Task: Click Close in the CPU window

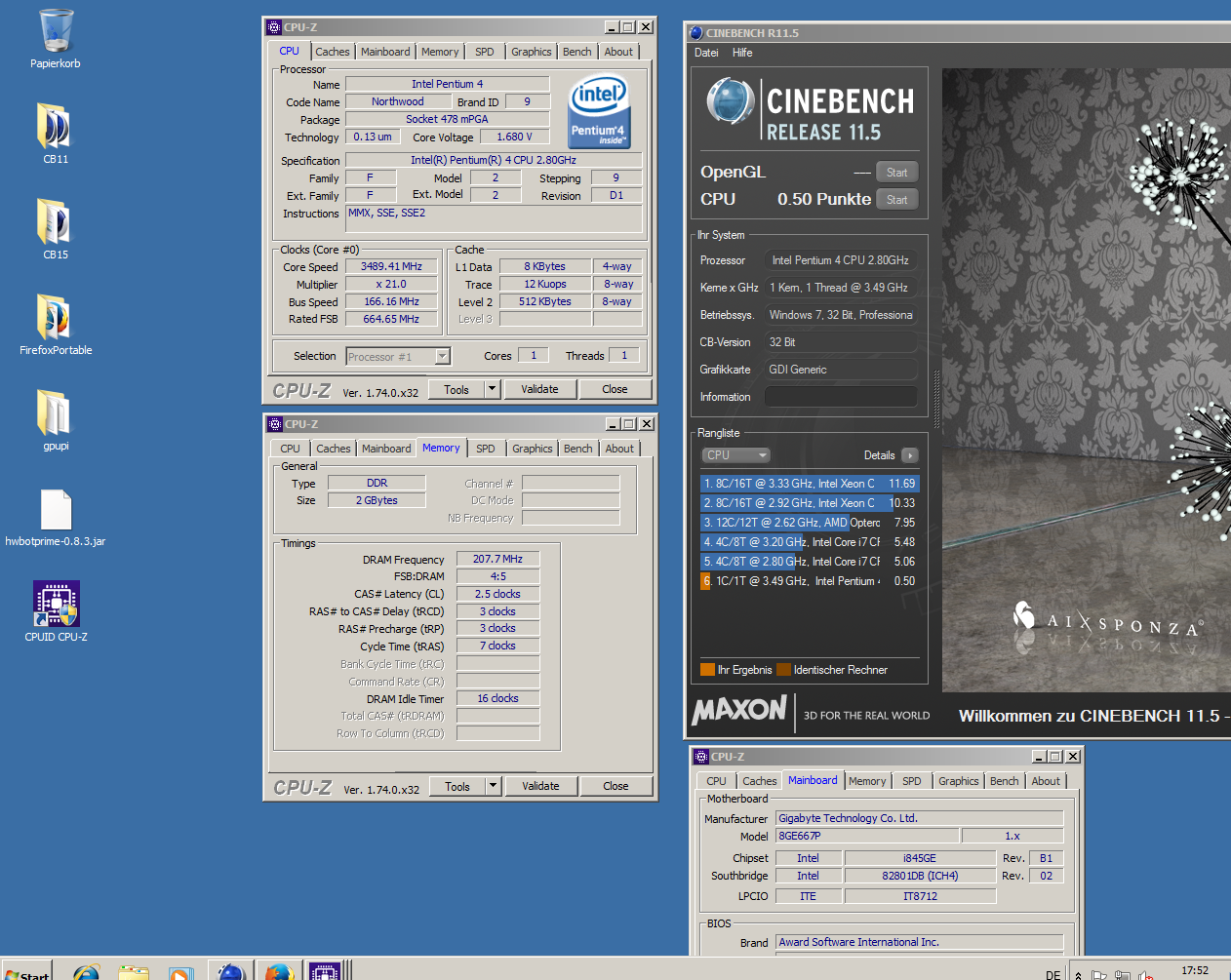Action: pyautogui.click(x=615, y=389)
